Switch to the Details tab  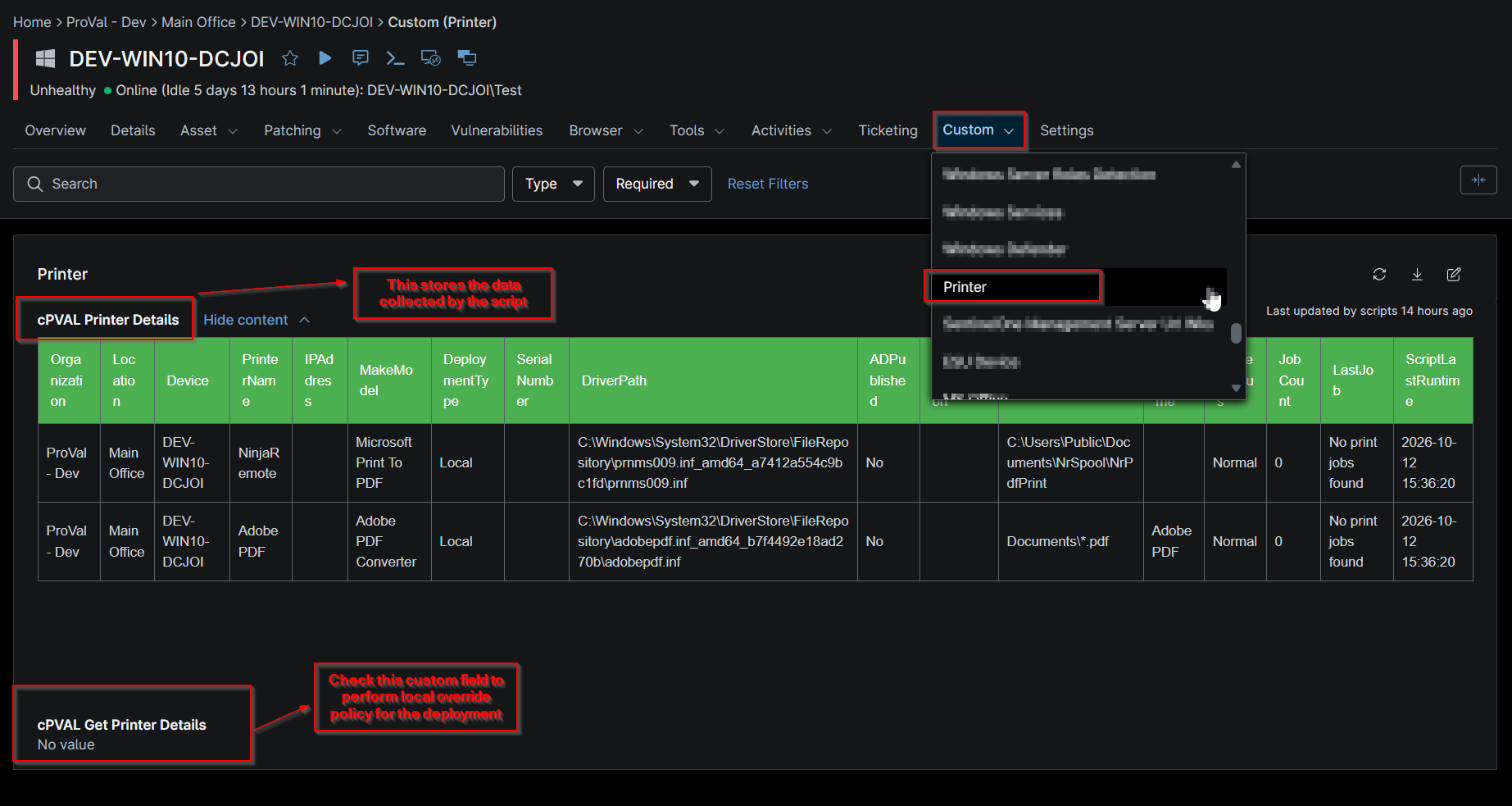[133, 131]
